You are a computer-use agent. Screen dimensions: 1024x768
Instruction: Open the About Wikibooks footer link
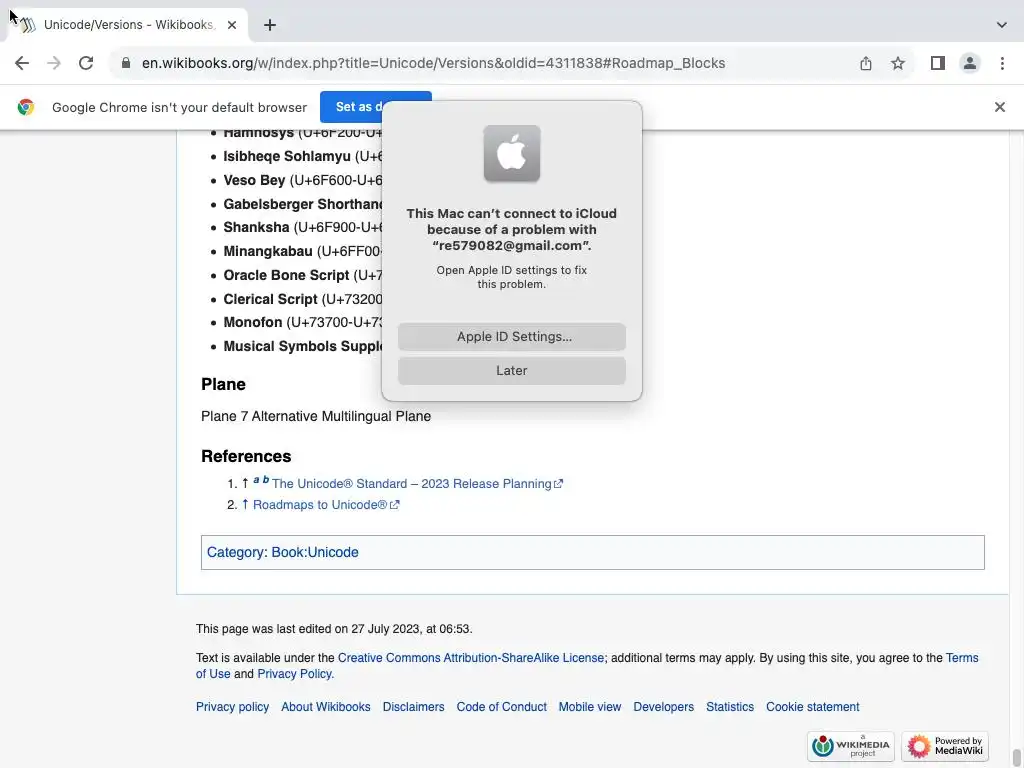coord(326,707)
